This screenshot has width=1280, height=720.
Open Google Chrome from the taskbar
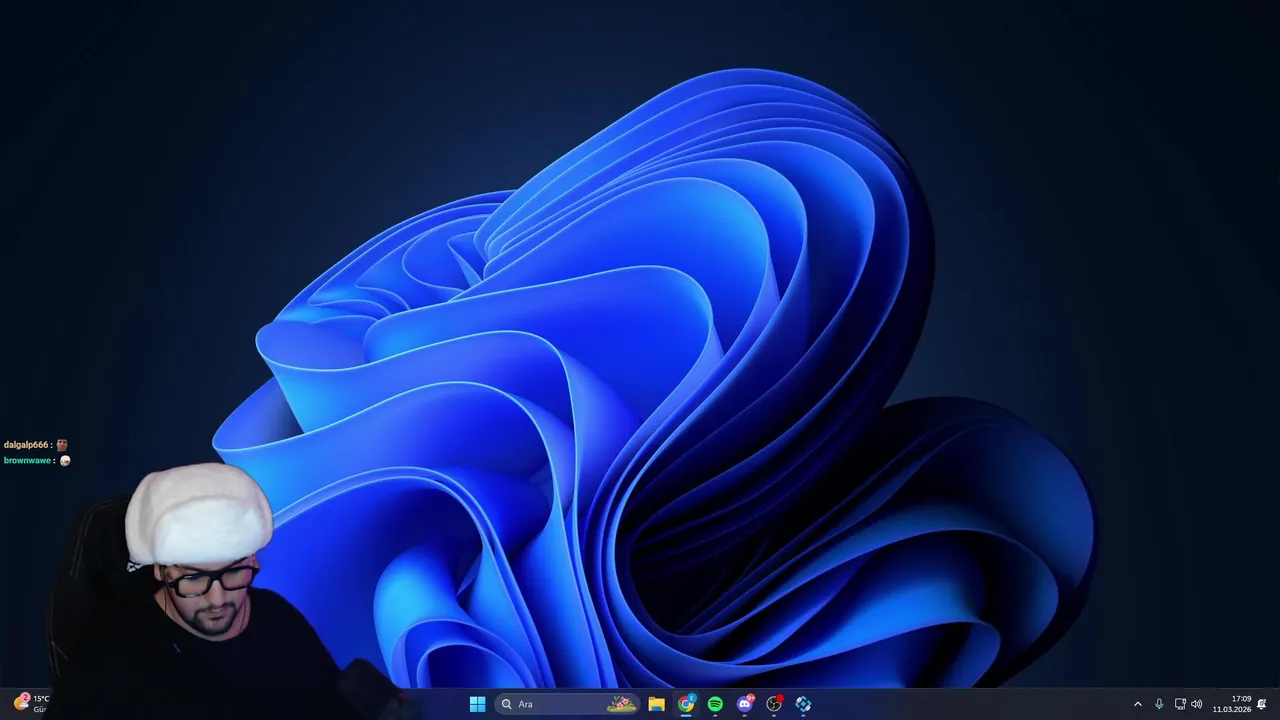click(686, 704)
